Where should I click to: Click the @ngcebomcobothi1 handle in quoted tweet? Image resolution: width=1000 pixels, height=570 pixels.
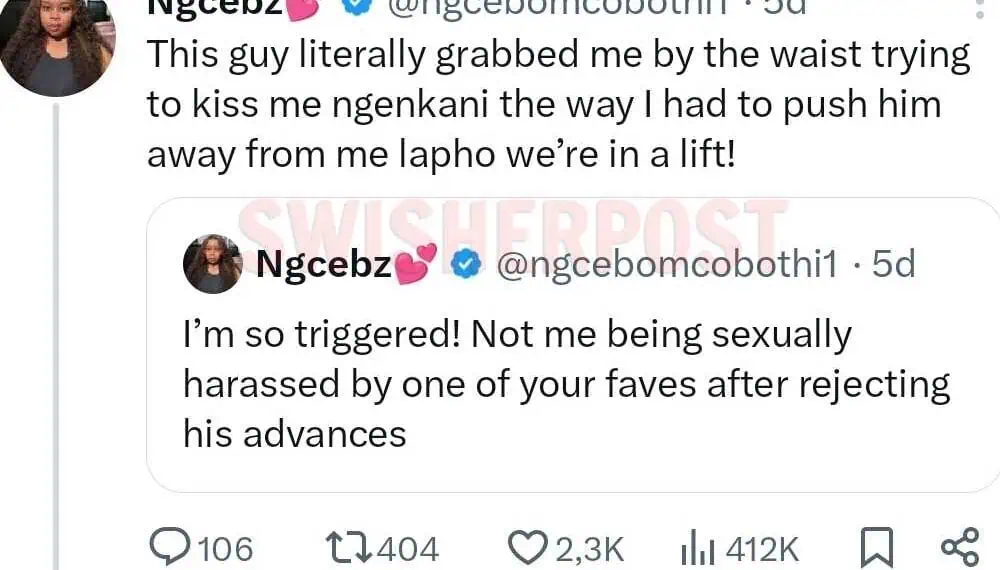pos(666,264)
